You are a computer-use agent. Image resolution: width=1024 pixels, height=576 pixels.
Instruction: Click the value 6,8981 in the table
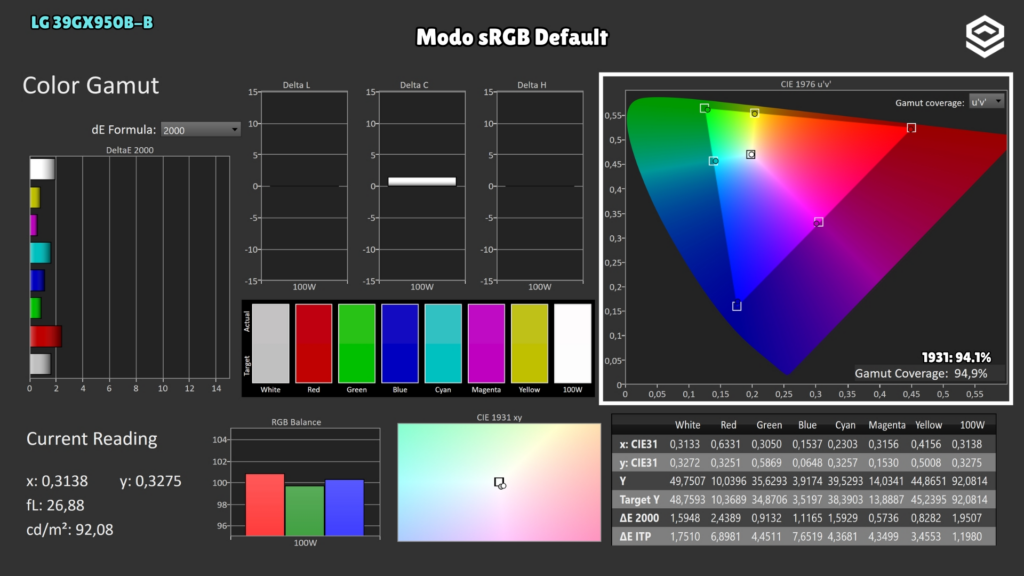tap(726, 536)
